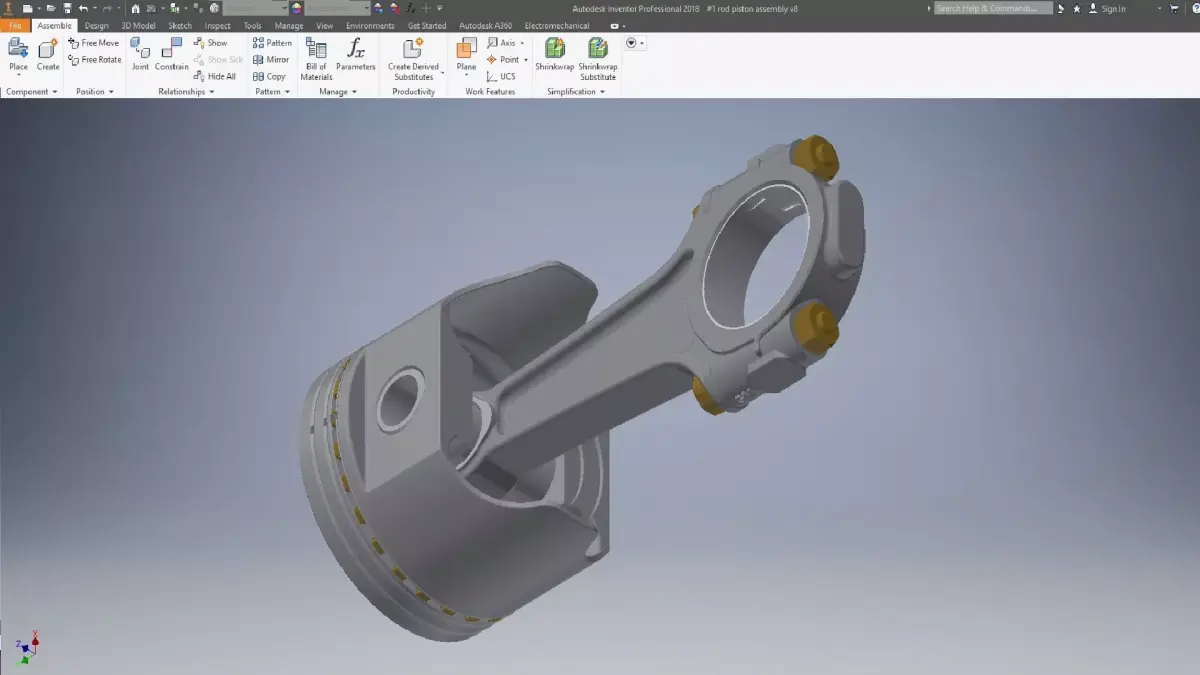Click Create Derived Substitutes

coord(413,59)
